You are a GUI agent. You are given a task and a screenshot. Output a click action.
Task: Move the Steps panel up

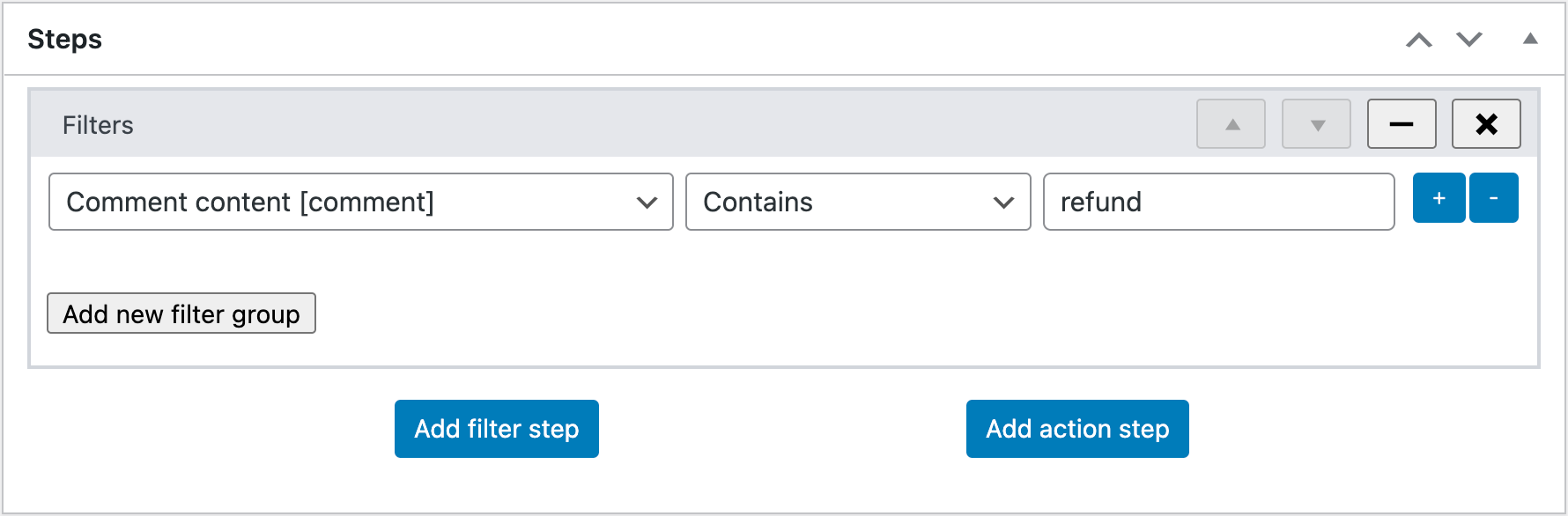[1418, 40]
